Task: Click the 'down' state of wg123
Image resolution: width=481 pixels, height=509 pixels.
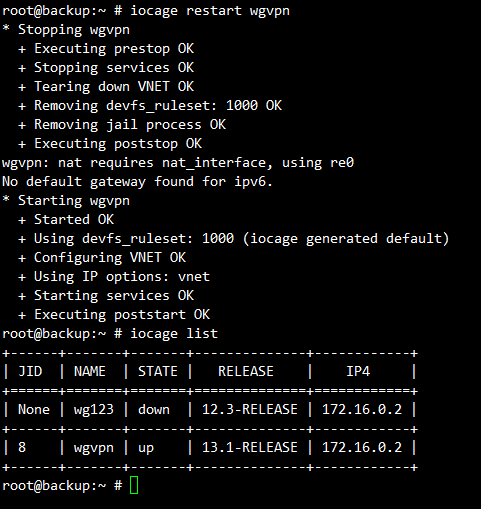Action: click(154, 409)
